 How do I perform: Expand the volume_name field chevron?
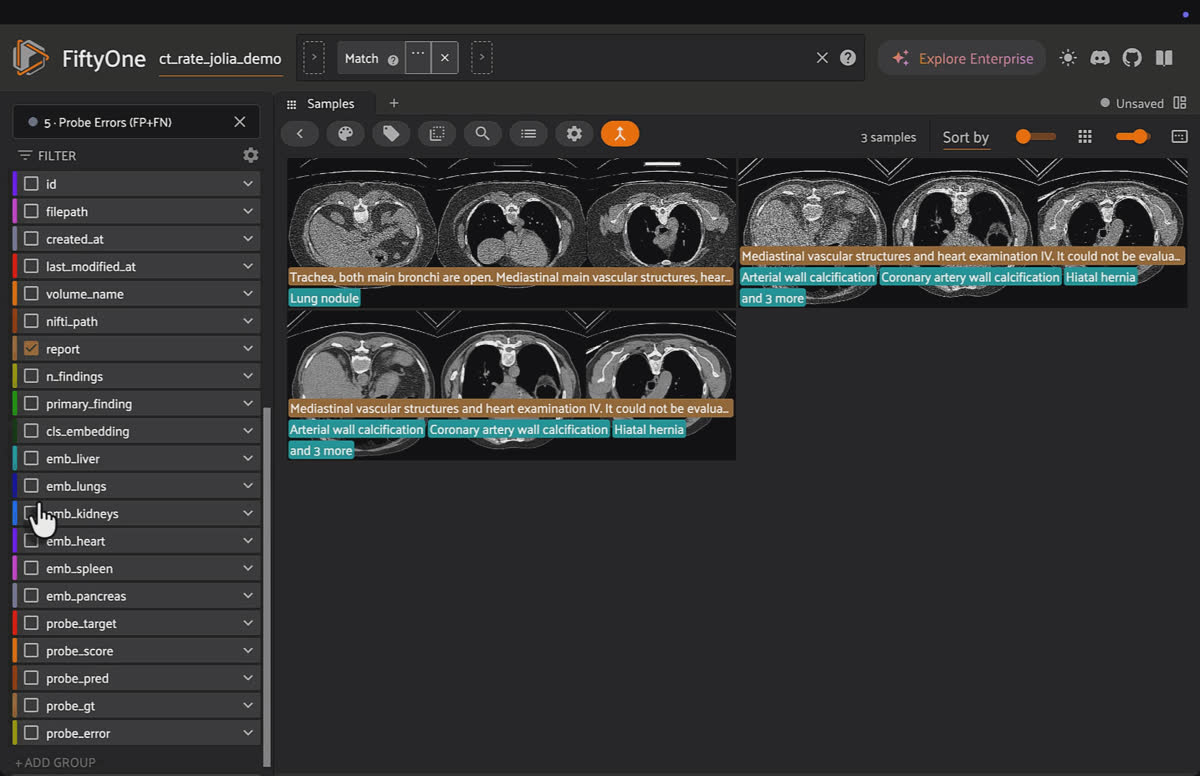pos(248,294)
